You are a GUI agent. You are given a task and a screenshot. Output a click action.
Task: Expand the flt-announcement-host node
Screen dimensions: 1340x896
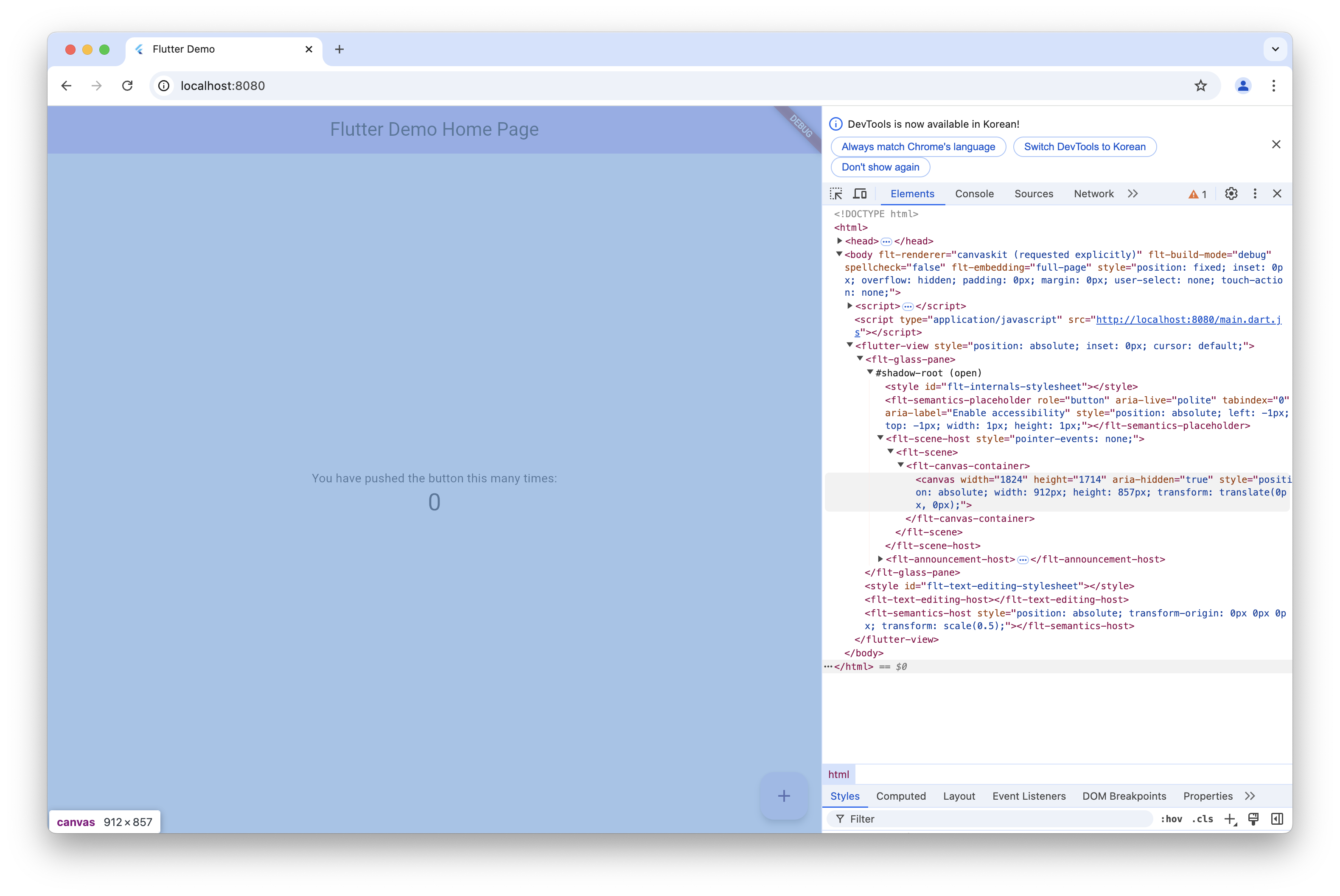(x=880, y=559)
